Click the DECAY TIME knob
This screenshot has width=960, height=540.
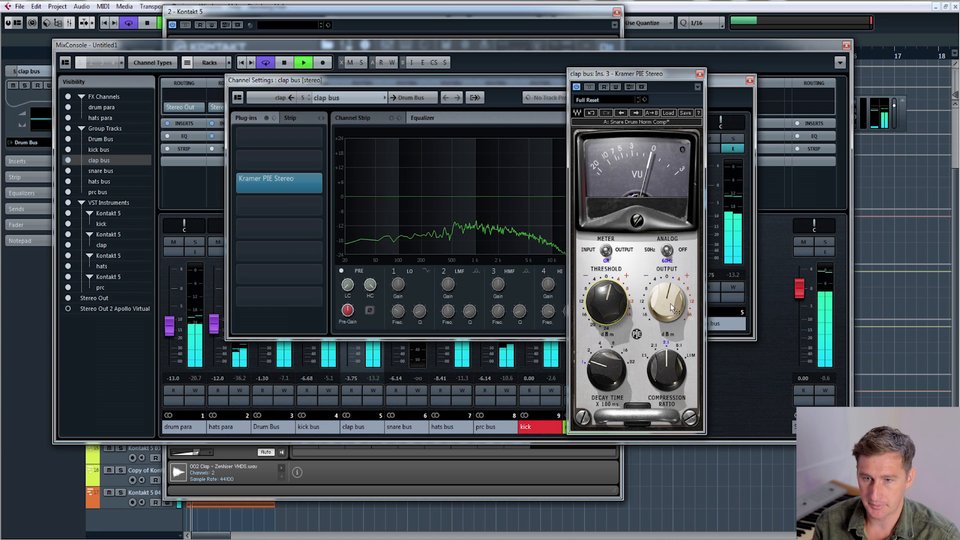[x=606, y=369]
